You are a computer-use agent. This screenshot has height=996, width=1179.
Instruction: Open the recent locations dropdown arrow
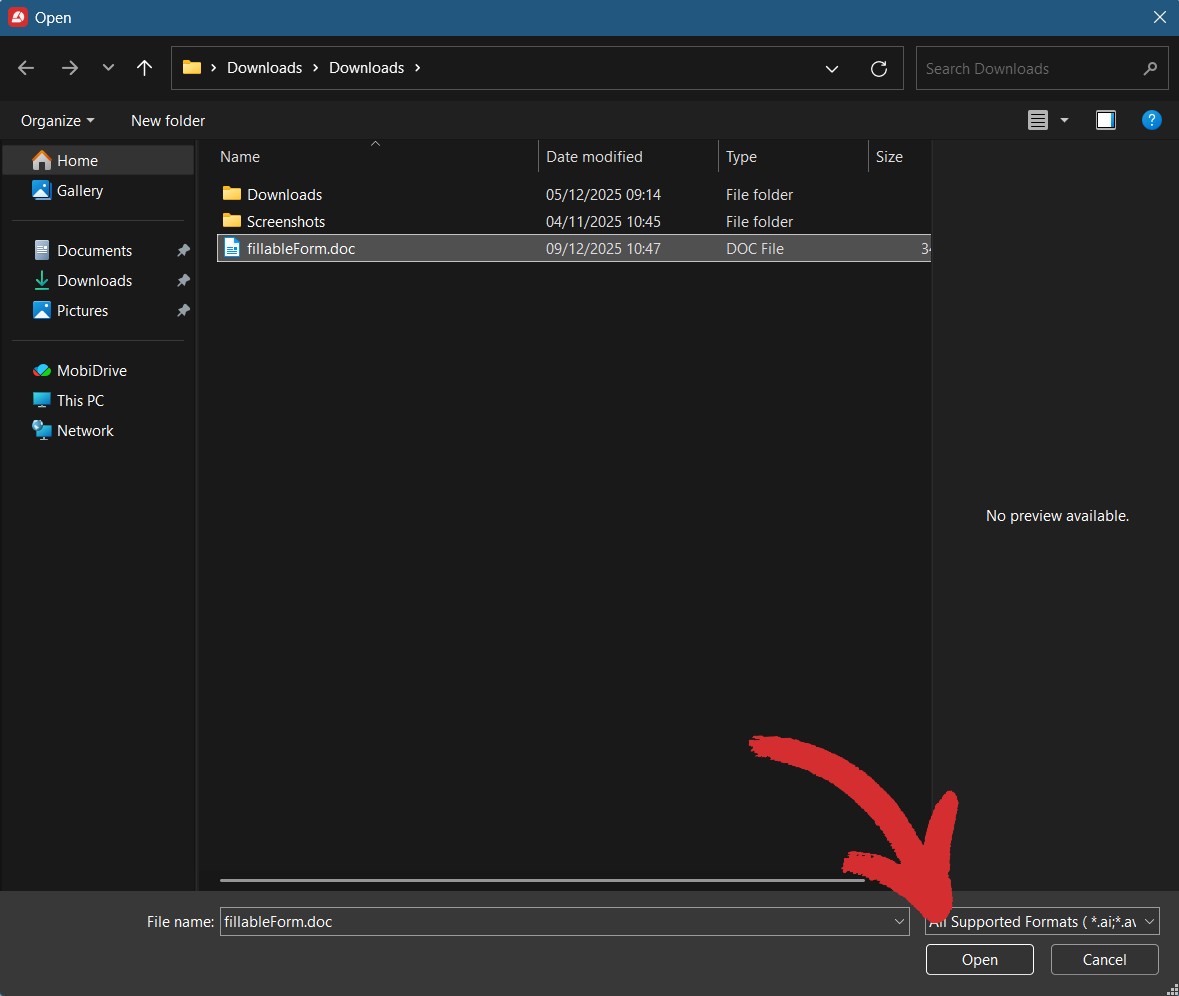pos(108,68)
